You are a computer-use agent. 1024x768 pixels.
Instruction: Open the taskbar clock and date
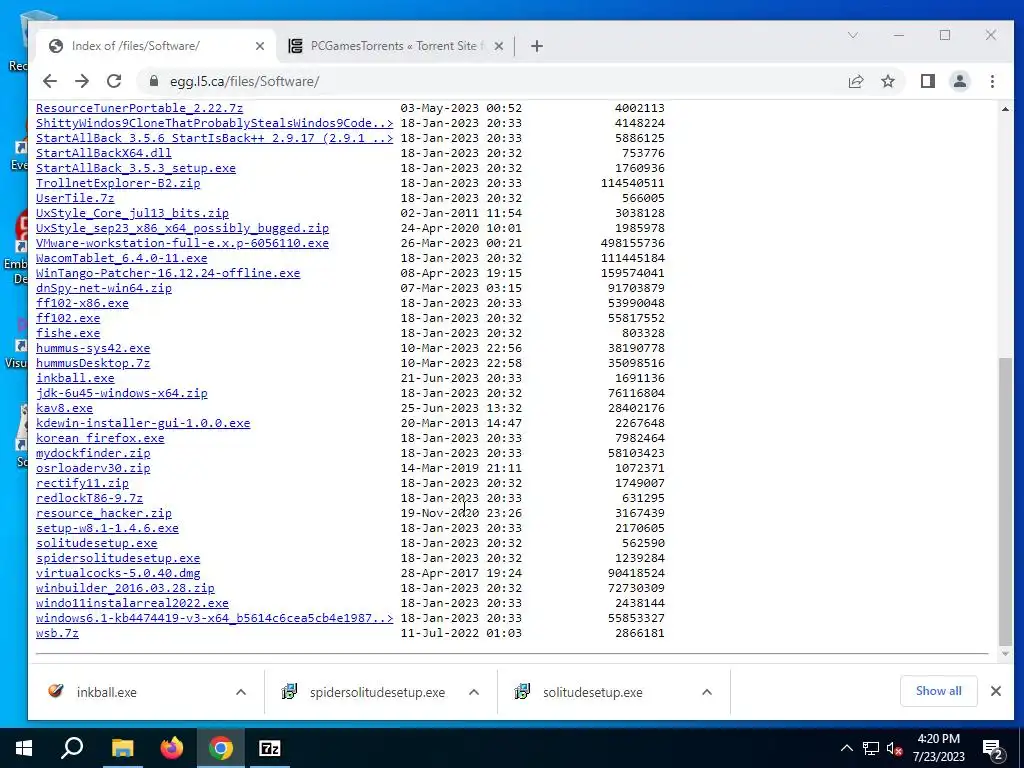tap(938, 748)
